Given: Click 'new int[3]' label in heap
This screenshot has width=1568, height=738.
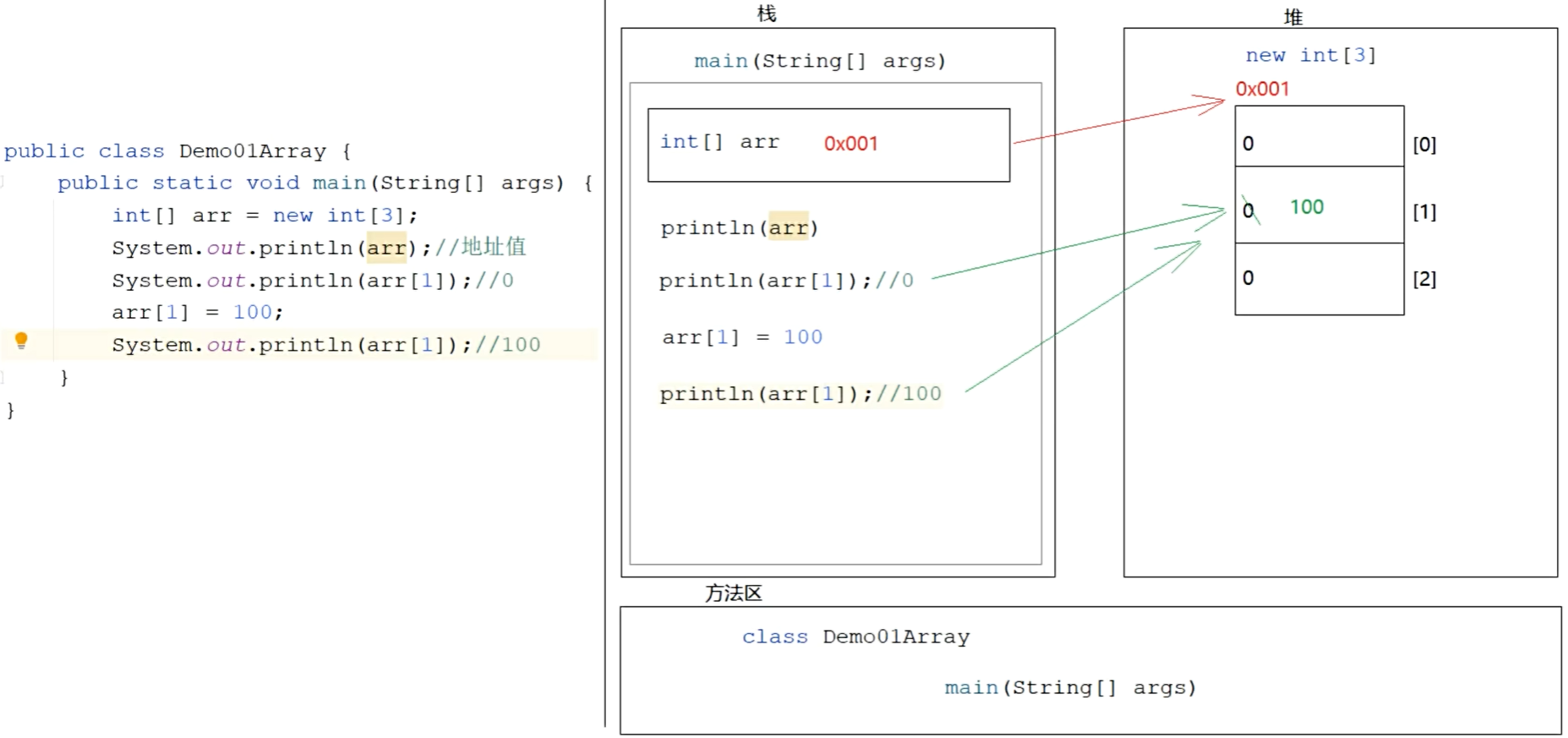Looking at the screenshot, I should 1310,56.
